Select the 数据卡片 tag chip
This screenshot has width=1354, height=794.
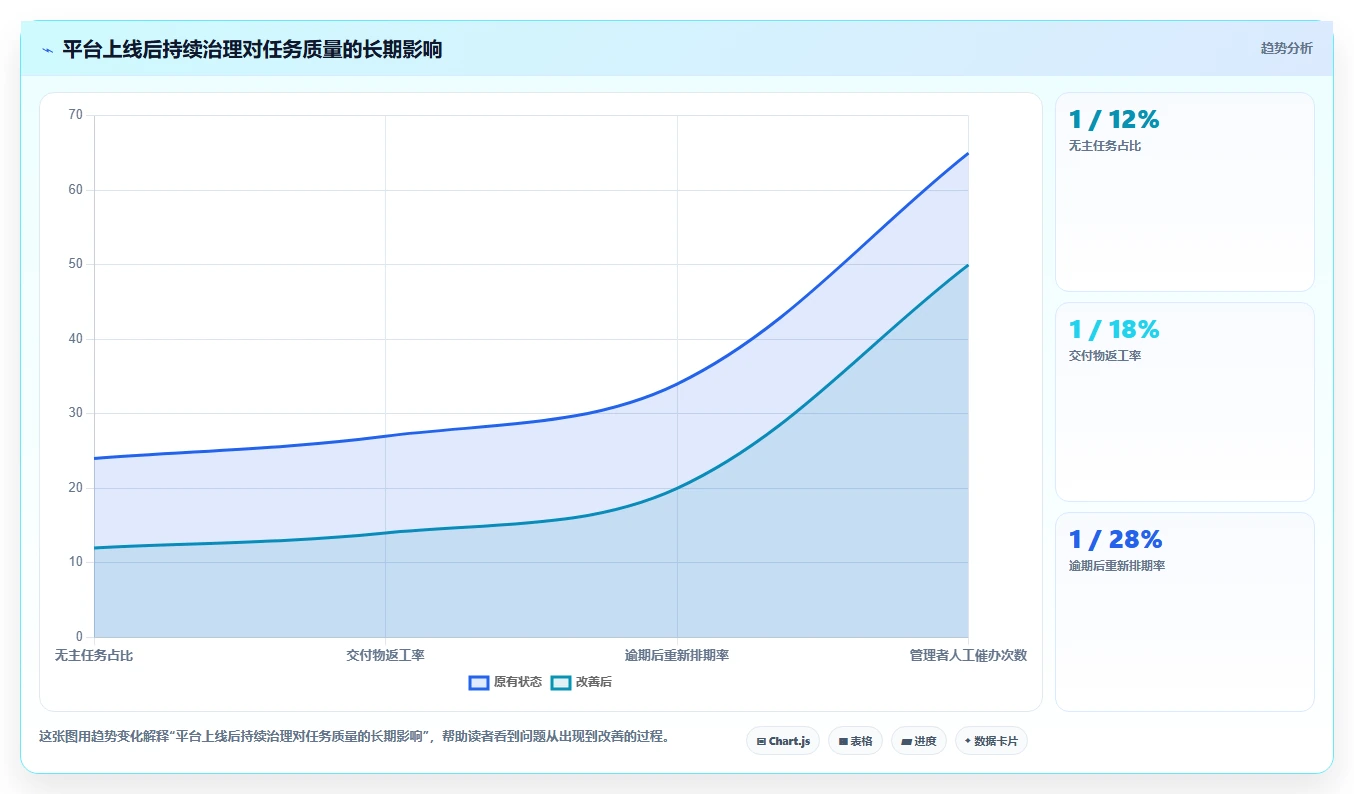(991, 741)
